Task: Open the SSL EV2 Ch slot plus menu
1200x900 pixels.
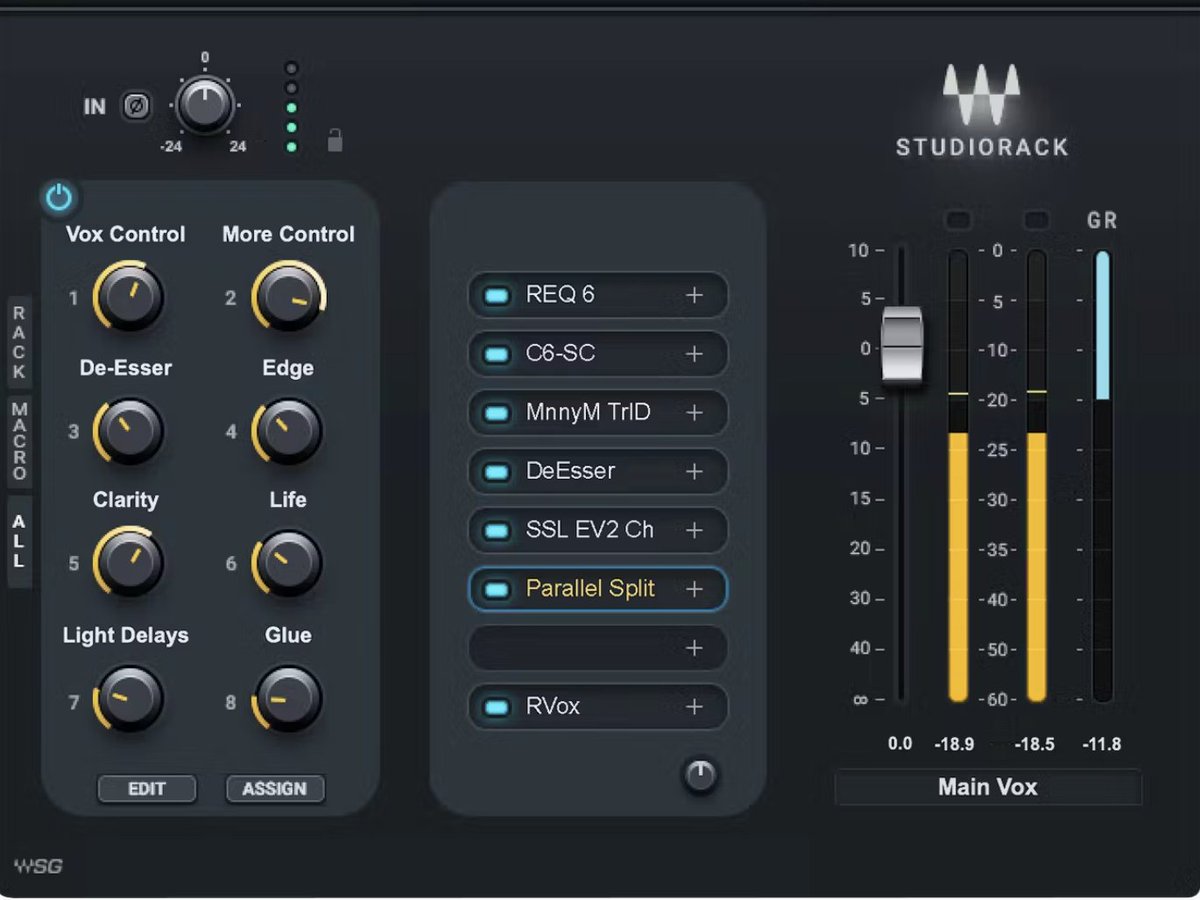Action: point(694,530)
